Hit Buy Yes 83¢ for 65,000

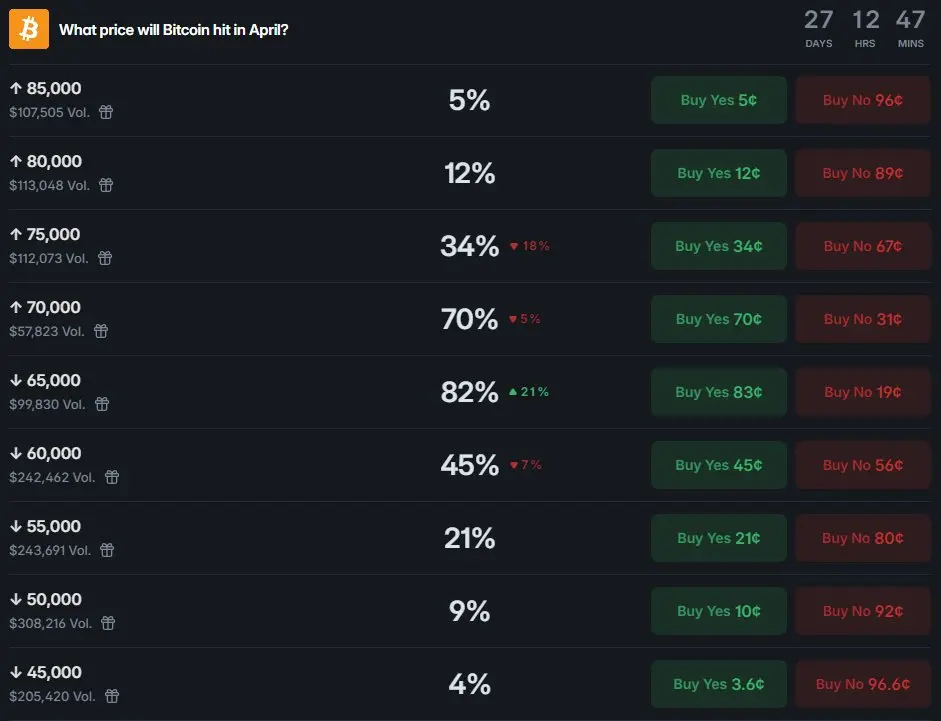tap(718, 392)
